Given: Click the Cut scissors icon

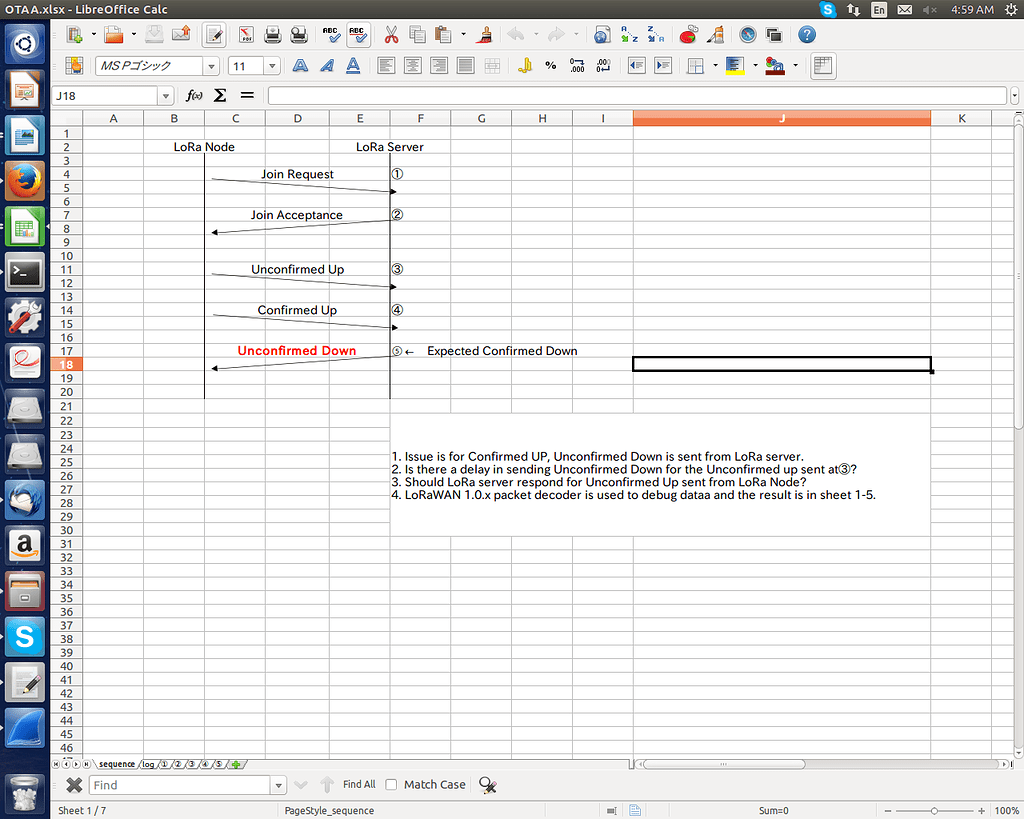Looking at the screenshot, I should [x=391, y=35].
